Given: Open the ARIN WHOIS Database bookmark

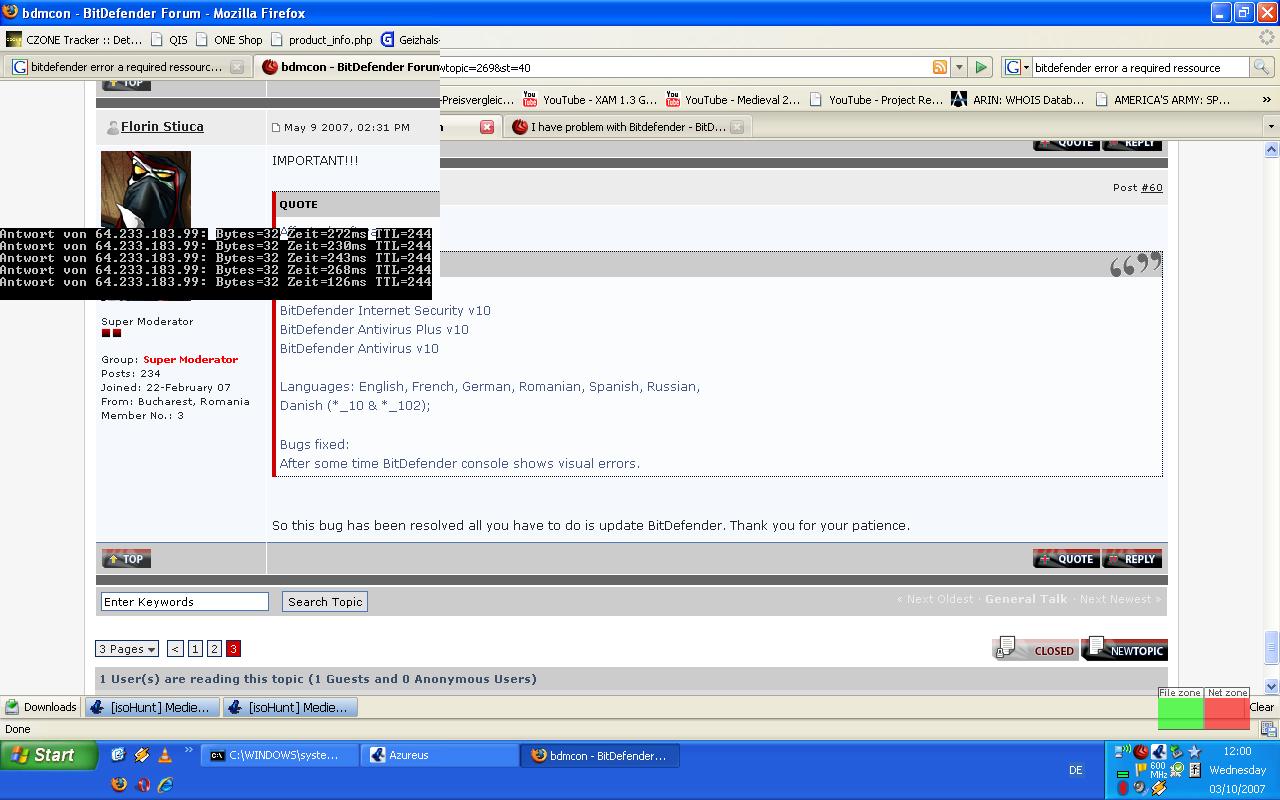Looking at the screenshot, I should pos(1019,99).
